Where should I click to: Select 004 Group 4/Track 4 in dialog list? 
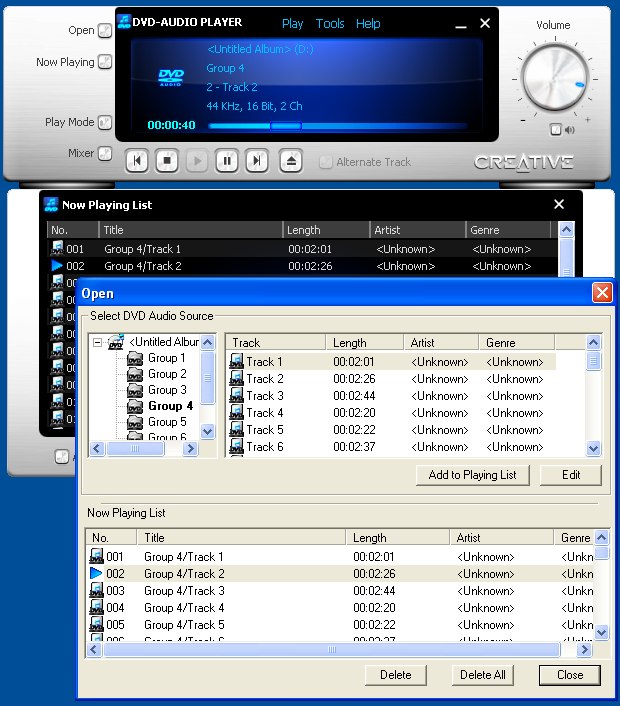(340, 608)
